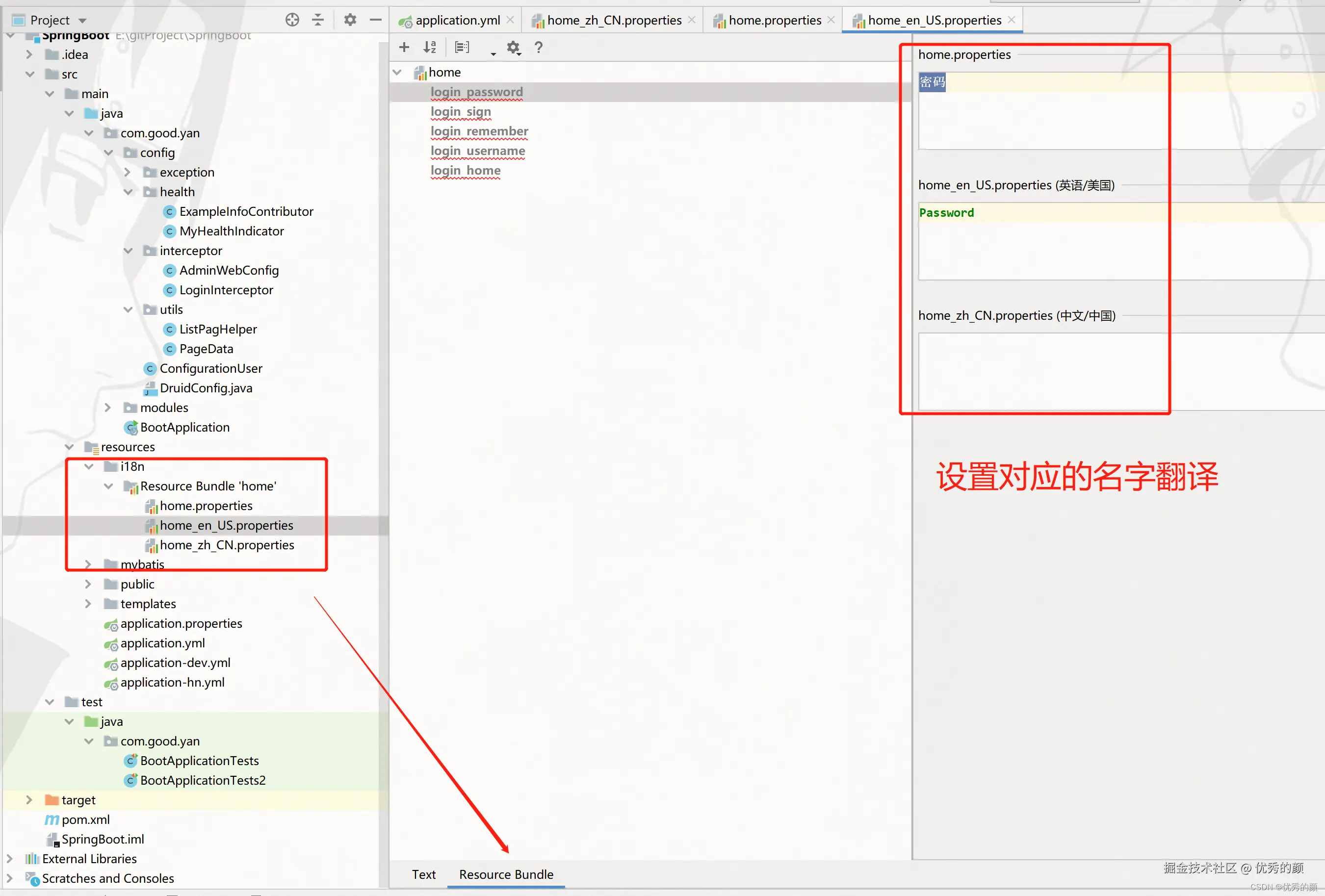
Task: Sort properties alphabetically in the bundle editor
Action: (x=430, y=47)
